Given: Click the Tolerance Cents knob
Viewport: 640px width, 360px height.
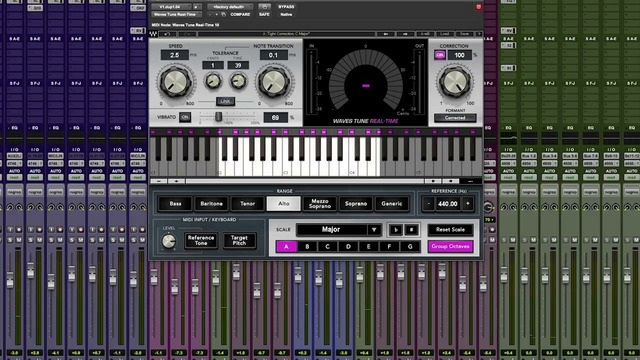Looking at the screenshot, I should (x=213, y=81).
